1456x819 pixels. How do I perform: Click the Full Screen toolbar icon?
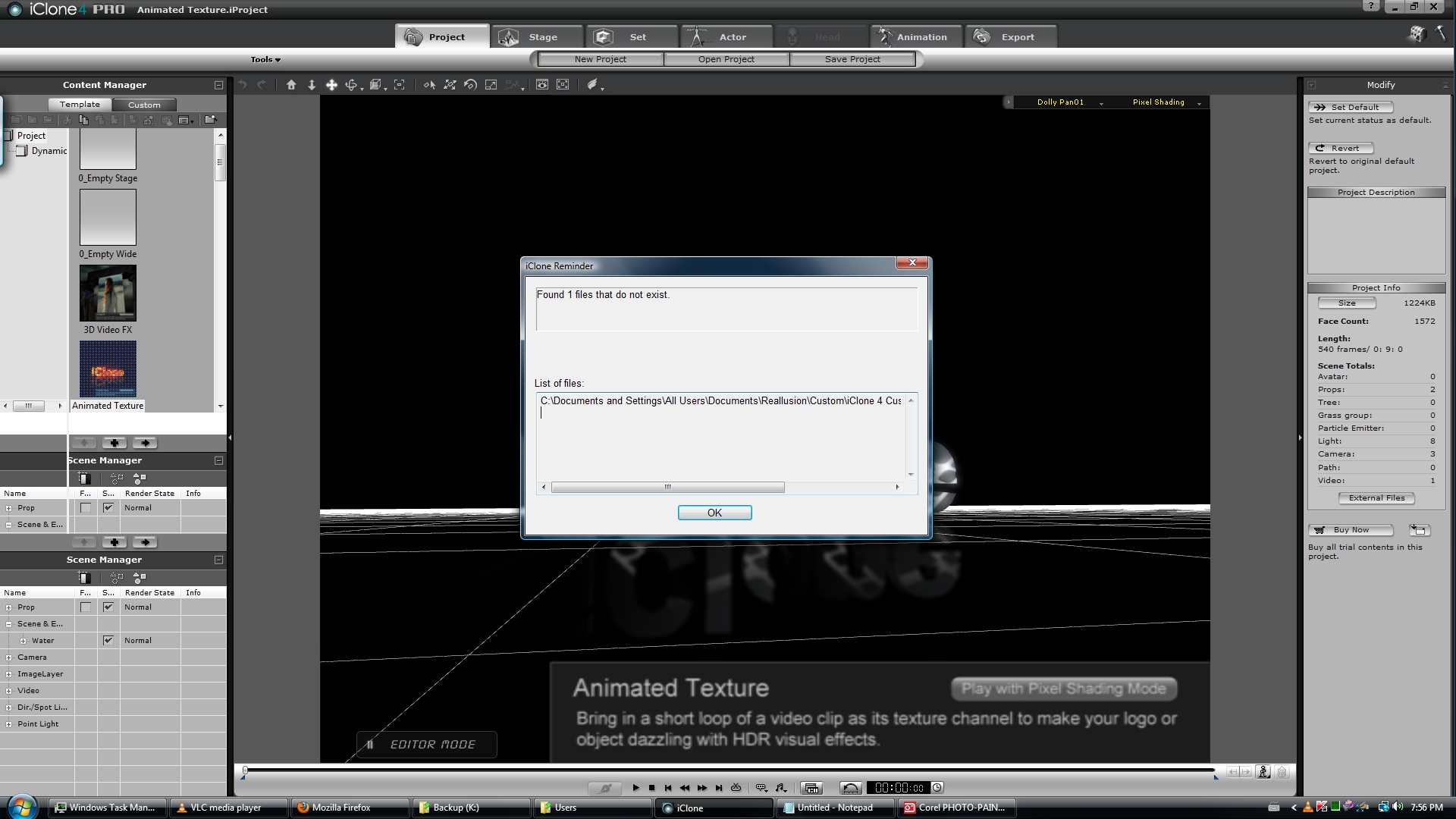(x=563, y=85)
